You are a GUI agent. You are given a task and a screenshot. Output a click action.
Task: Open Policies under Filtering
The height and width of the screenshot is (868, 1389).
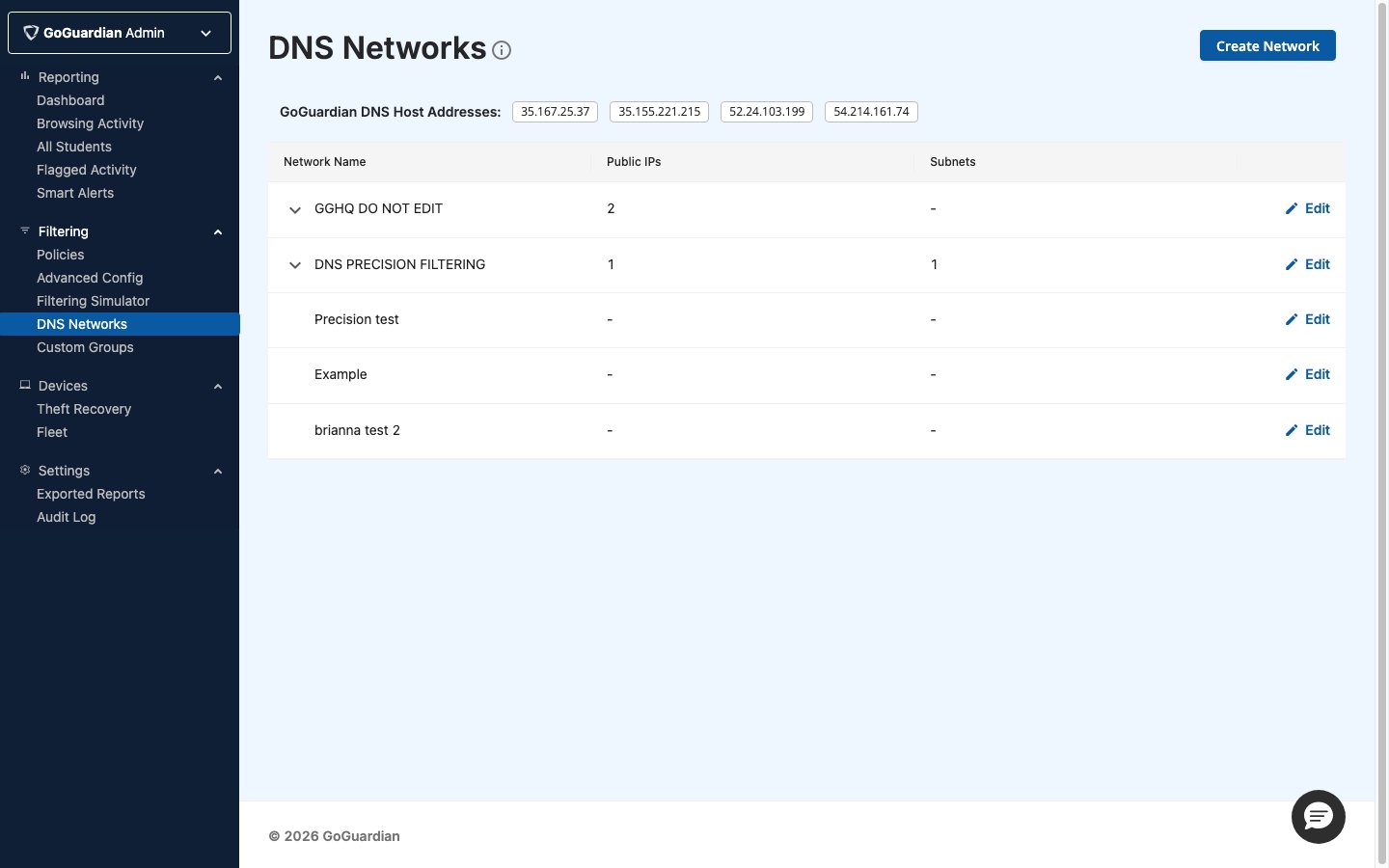[61, 255]
